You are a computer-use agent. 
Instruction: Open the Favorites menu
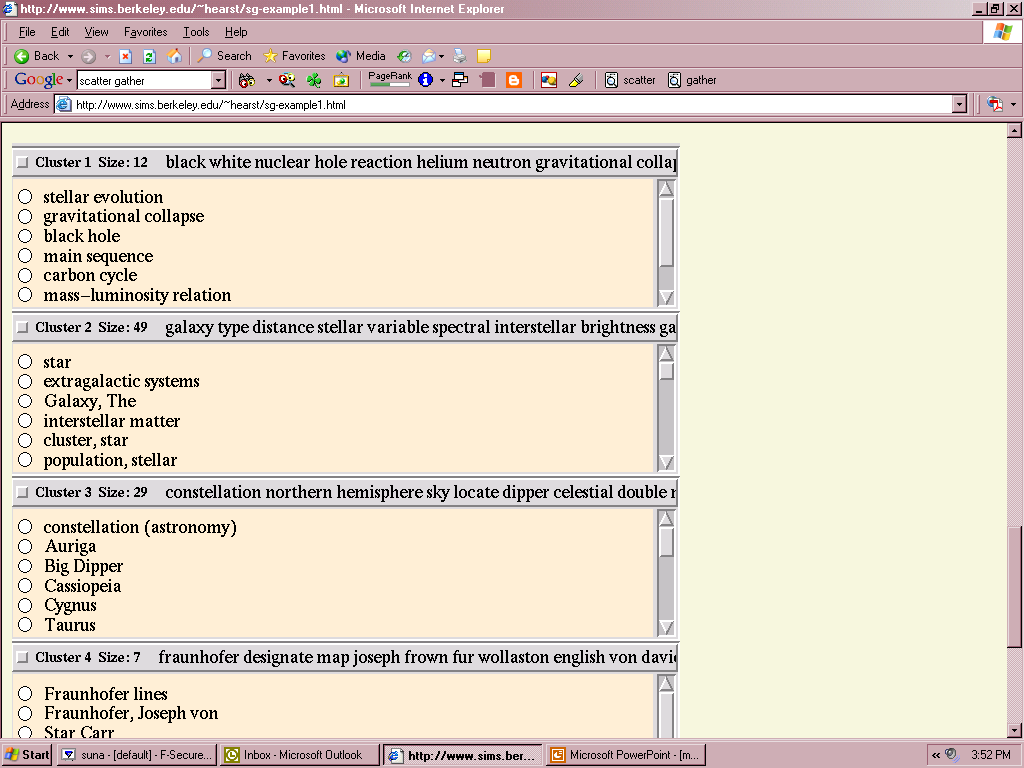coord(145,32)
